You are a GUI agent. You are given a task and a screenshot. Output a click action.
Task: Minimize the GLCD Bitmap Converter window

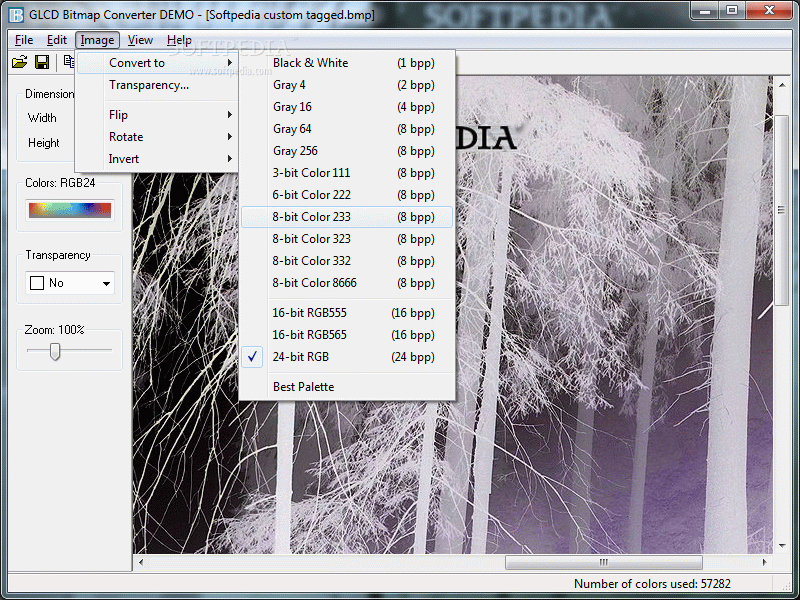705,11
